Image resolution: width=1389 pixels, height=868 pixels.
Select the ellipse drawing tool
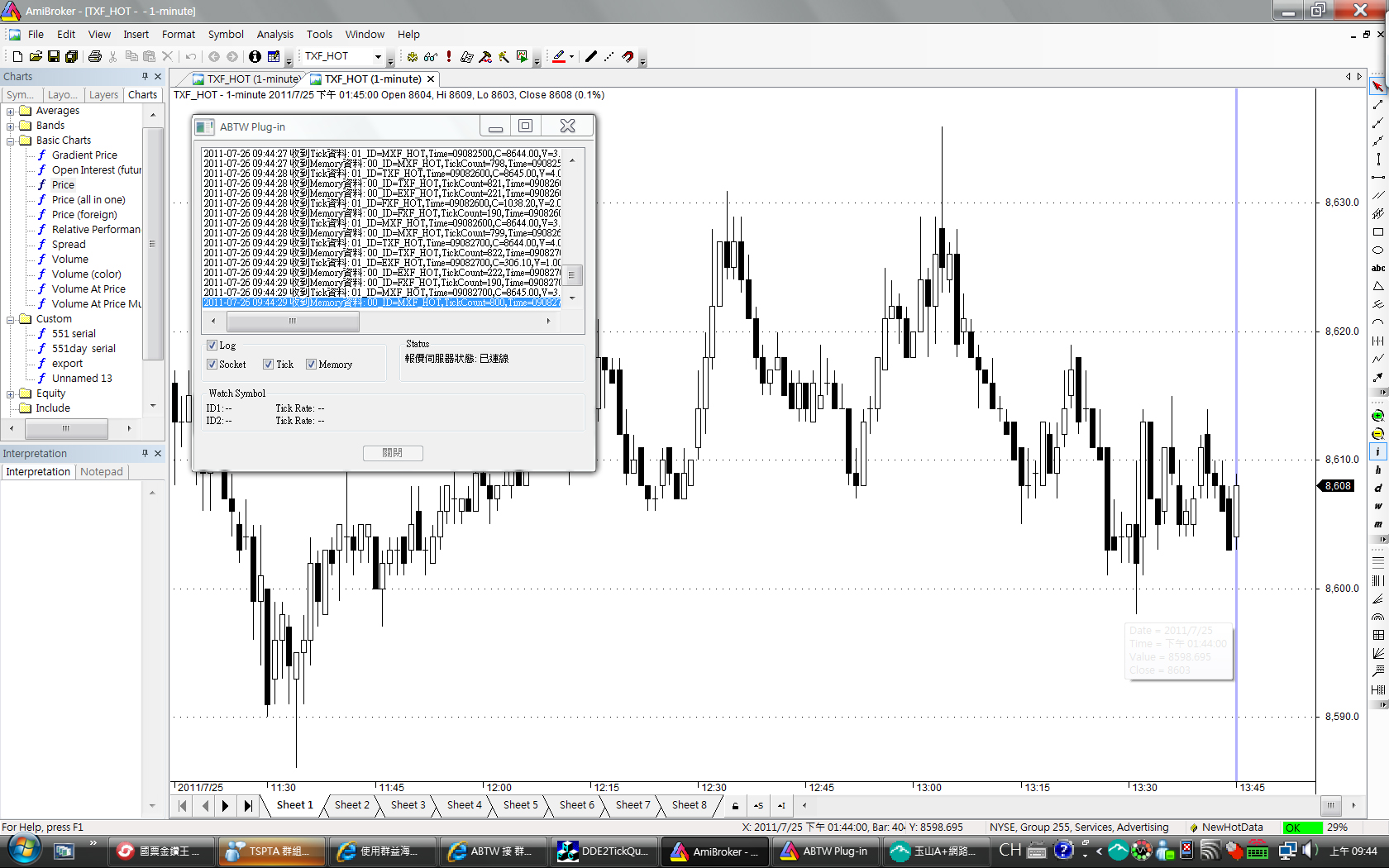pyautogui.click(x=1377, y=250)
